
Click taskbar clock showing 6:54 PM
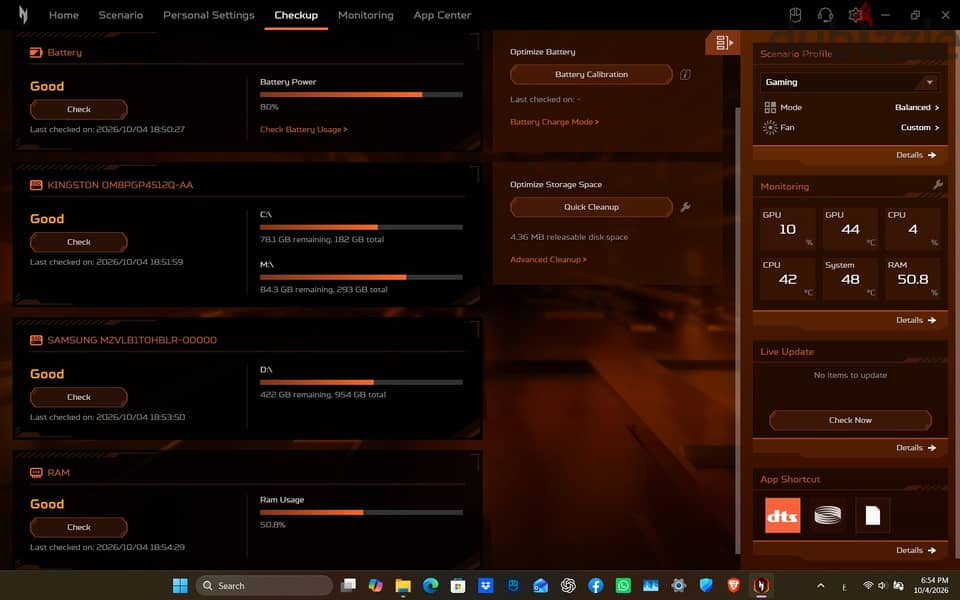[931, 585]
